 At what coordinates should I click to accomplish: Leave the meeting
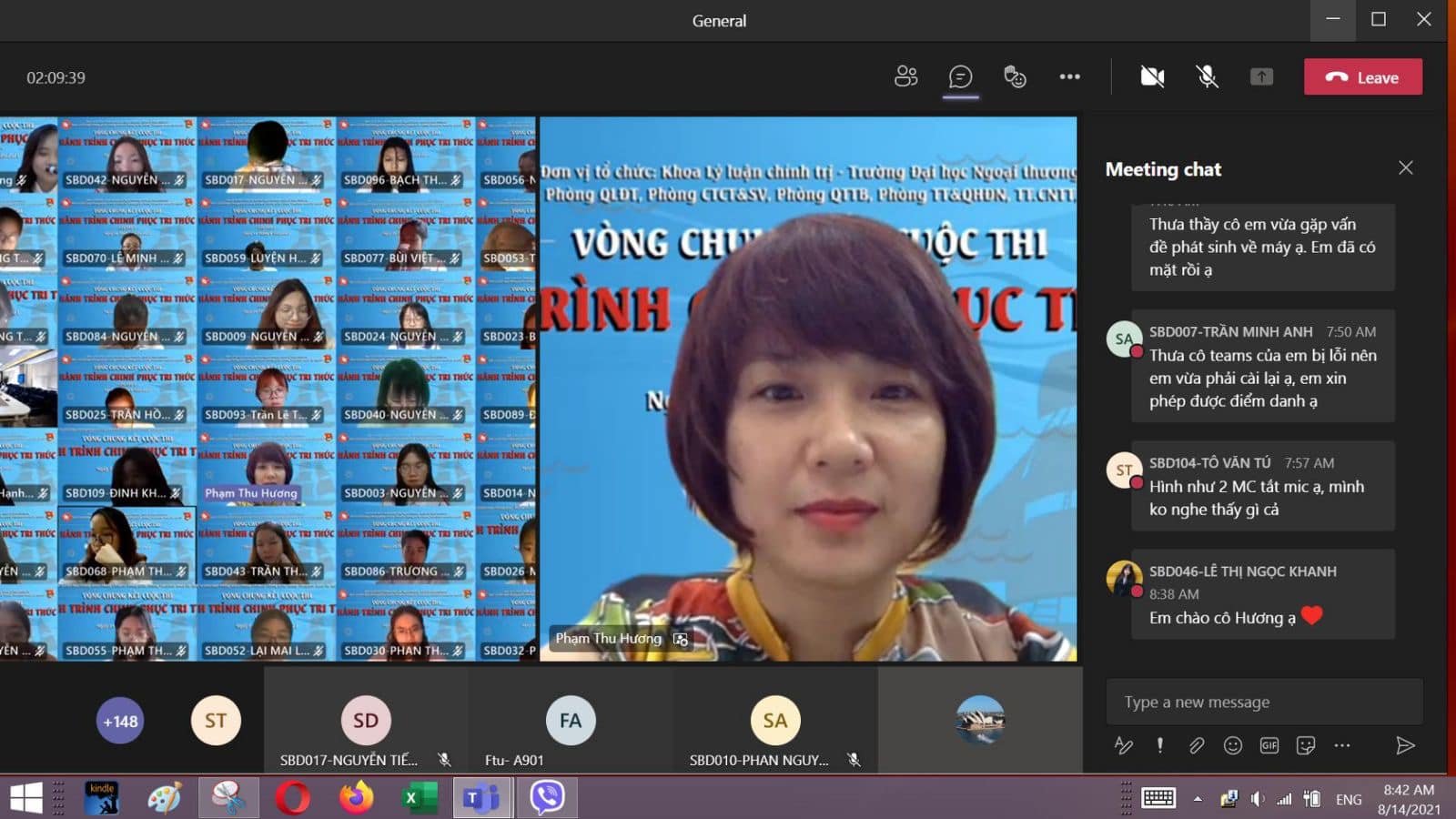coord(1362,77)
